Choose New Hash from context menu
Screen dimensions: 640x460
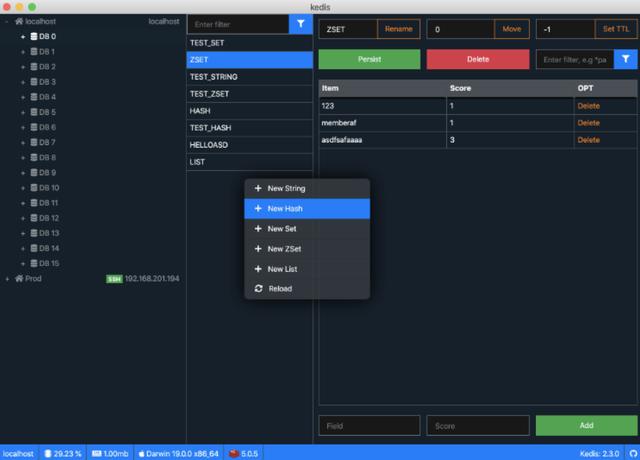[x=307, y=209]
